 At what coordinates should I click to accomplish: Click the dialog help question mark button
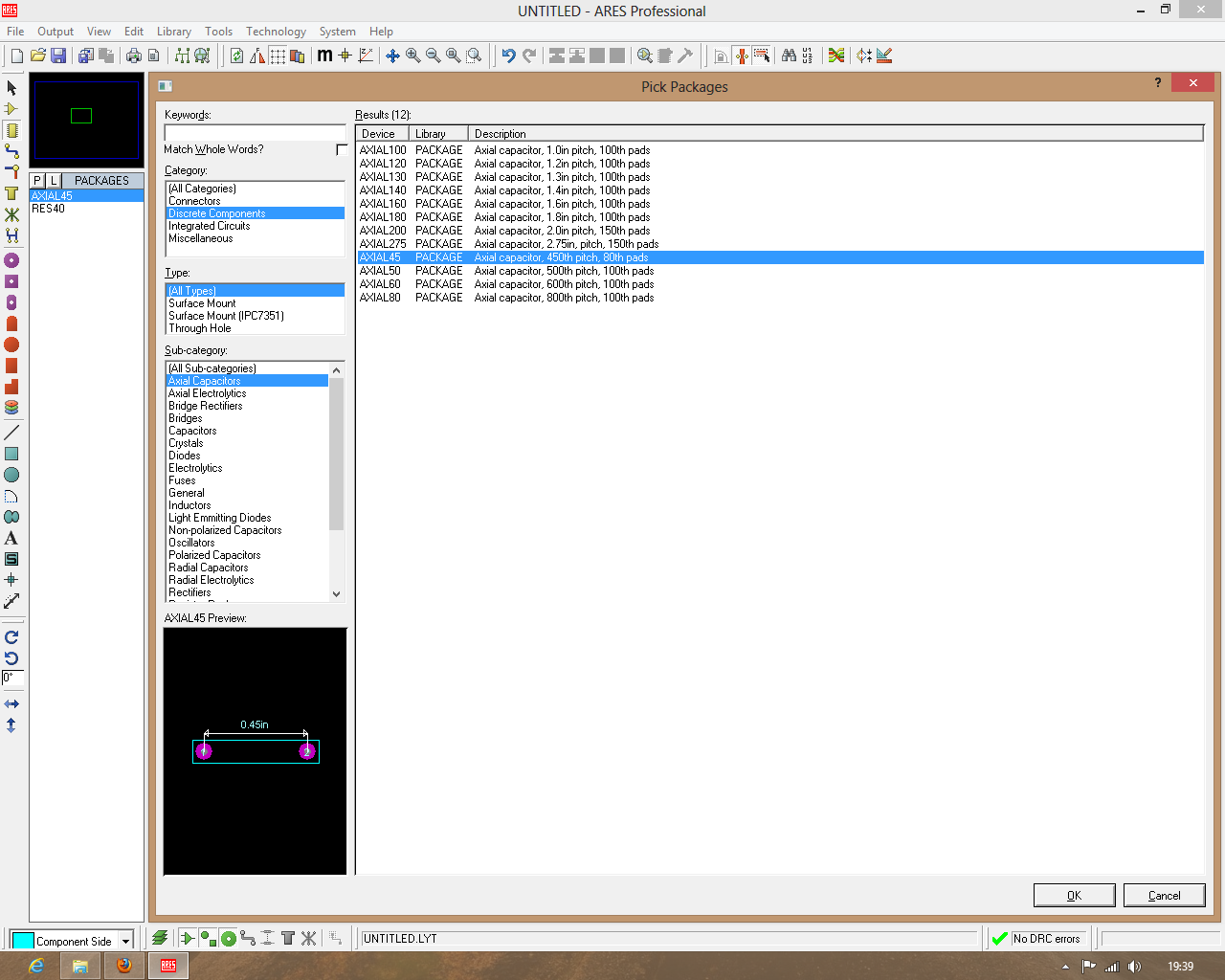tap(1158, 83)
